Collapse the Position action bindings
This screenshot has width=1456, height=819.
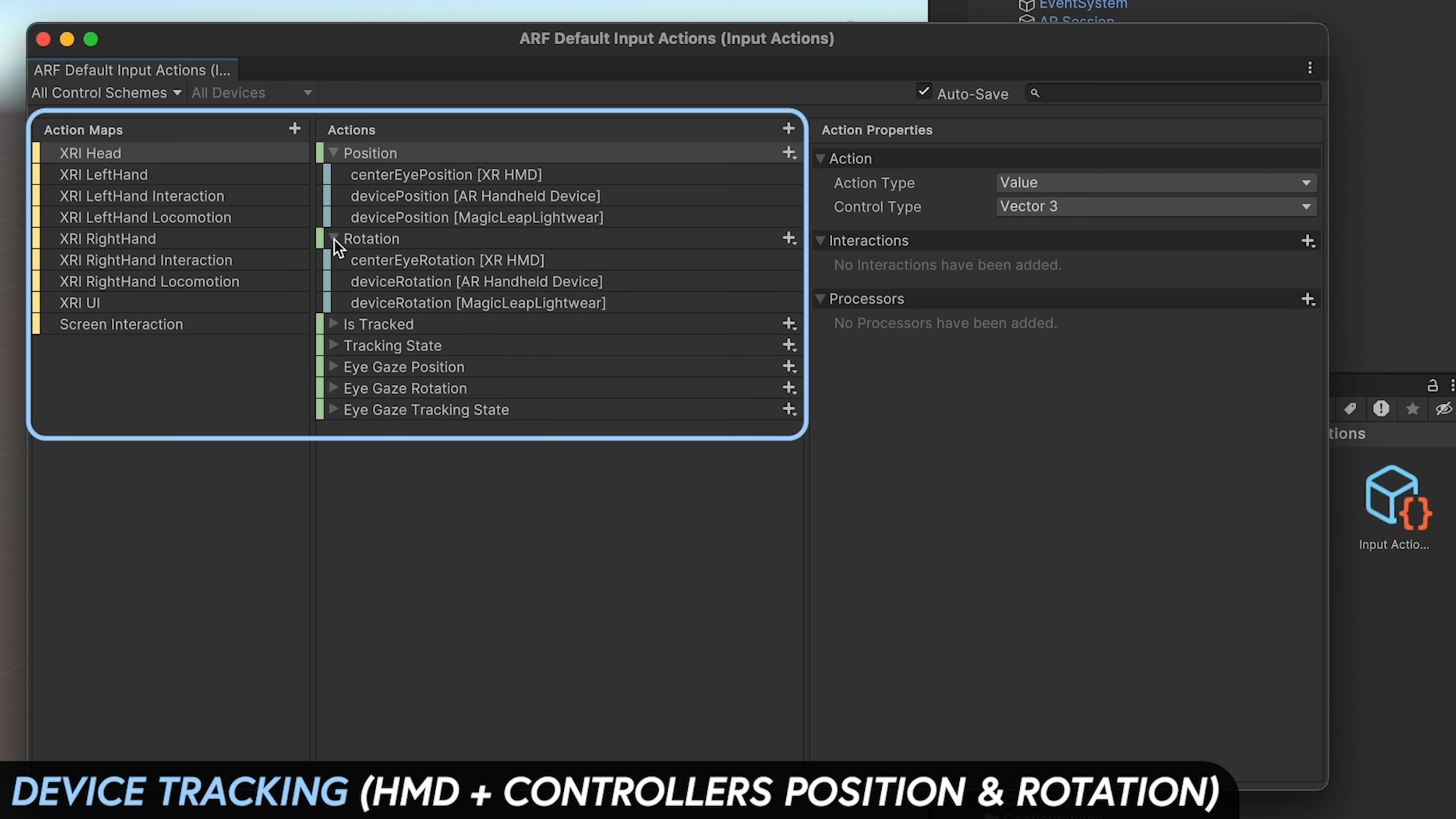(x=334, y=152)
